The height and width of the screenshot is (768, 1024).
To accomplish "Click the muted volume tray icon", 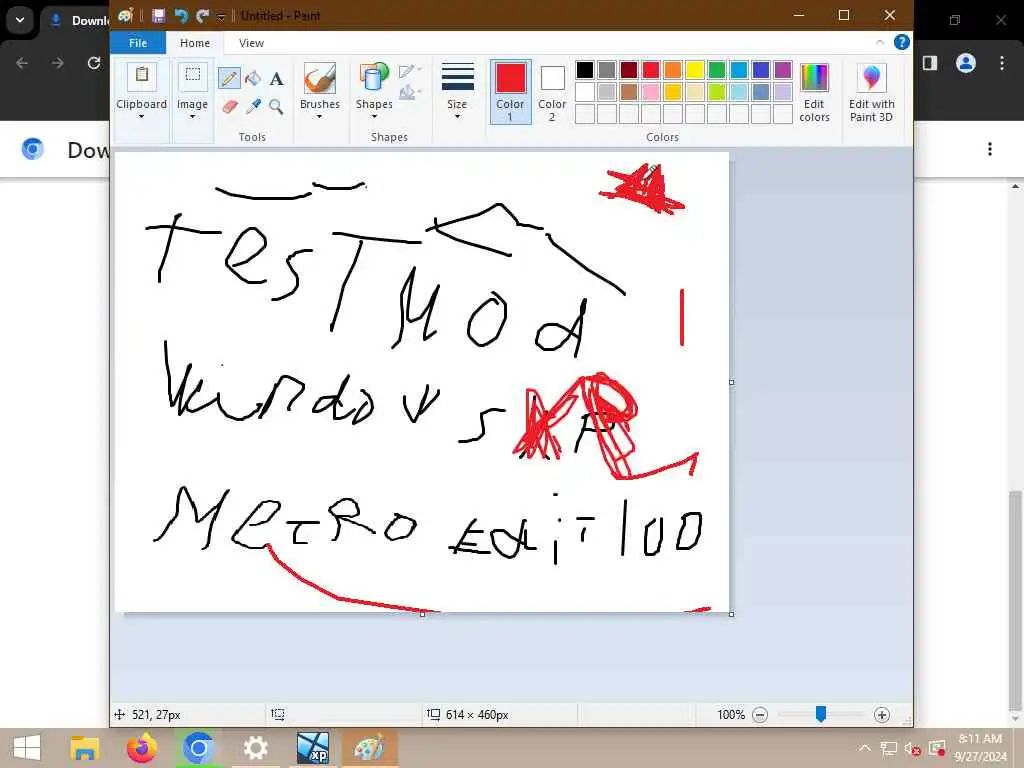I will [912, 749].
